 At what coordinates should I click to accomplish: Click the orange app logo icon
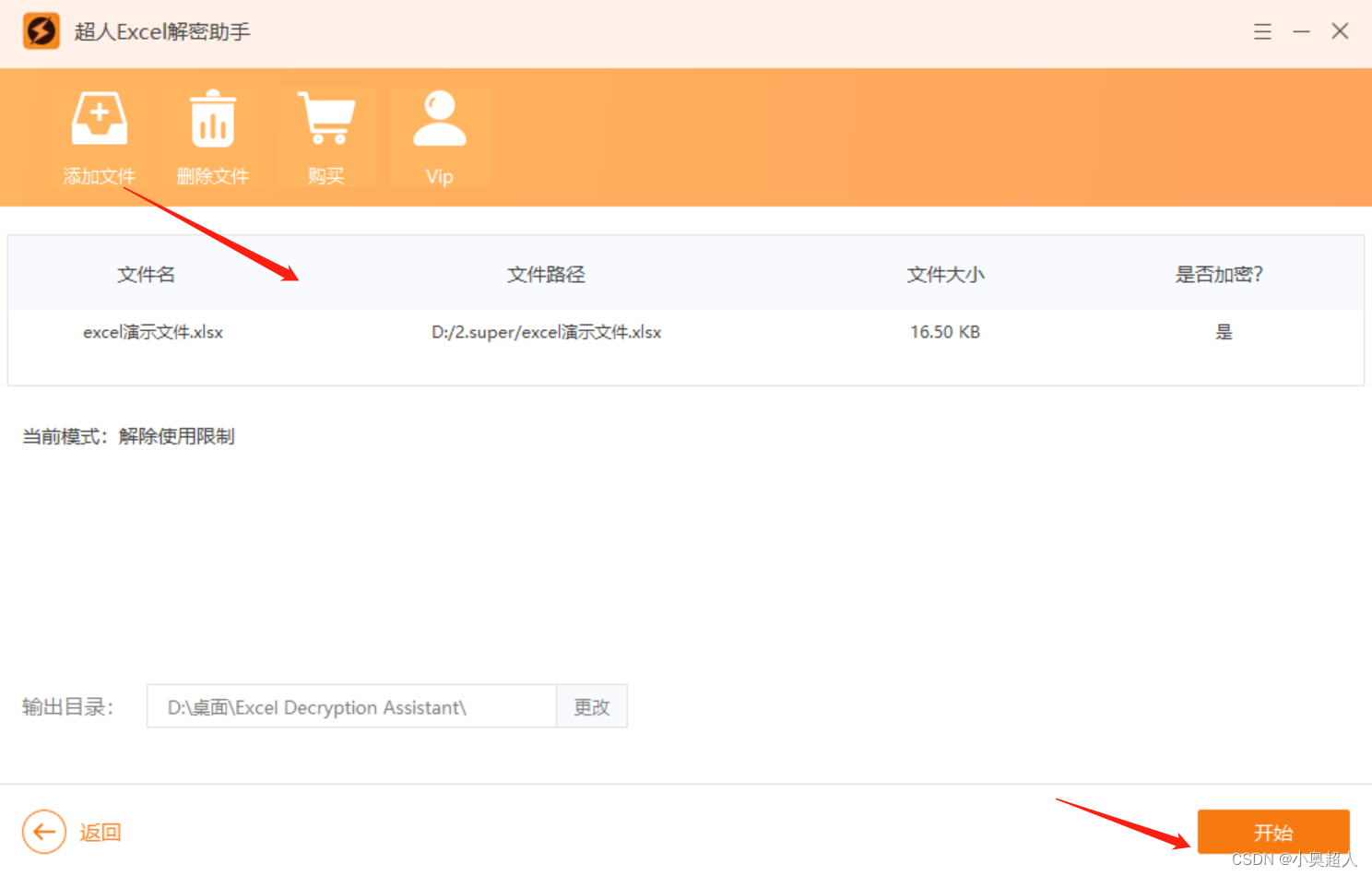(x=41, y=30)
